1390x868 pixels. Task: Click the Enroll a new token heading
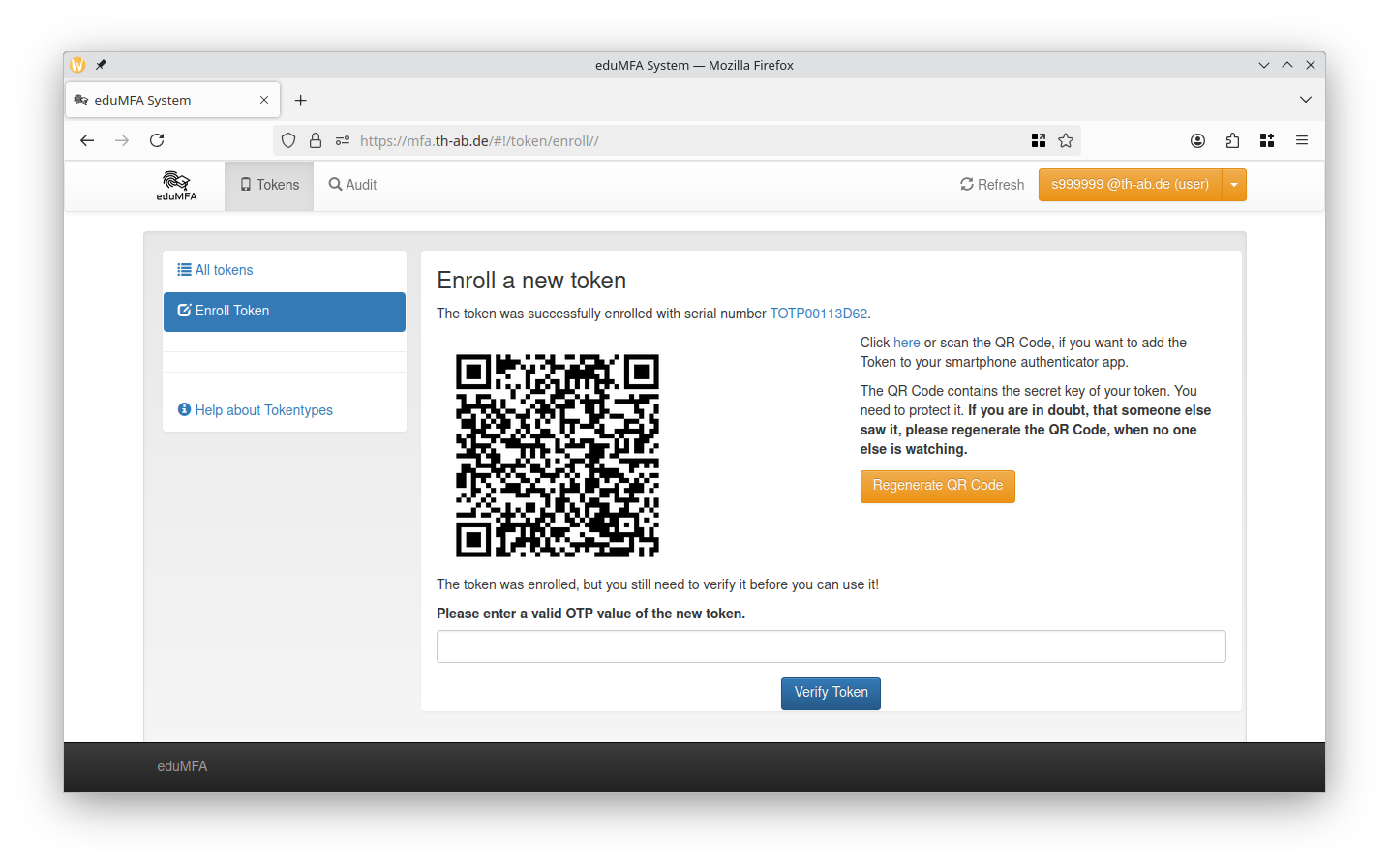pos(531,281)
